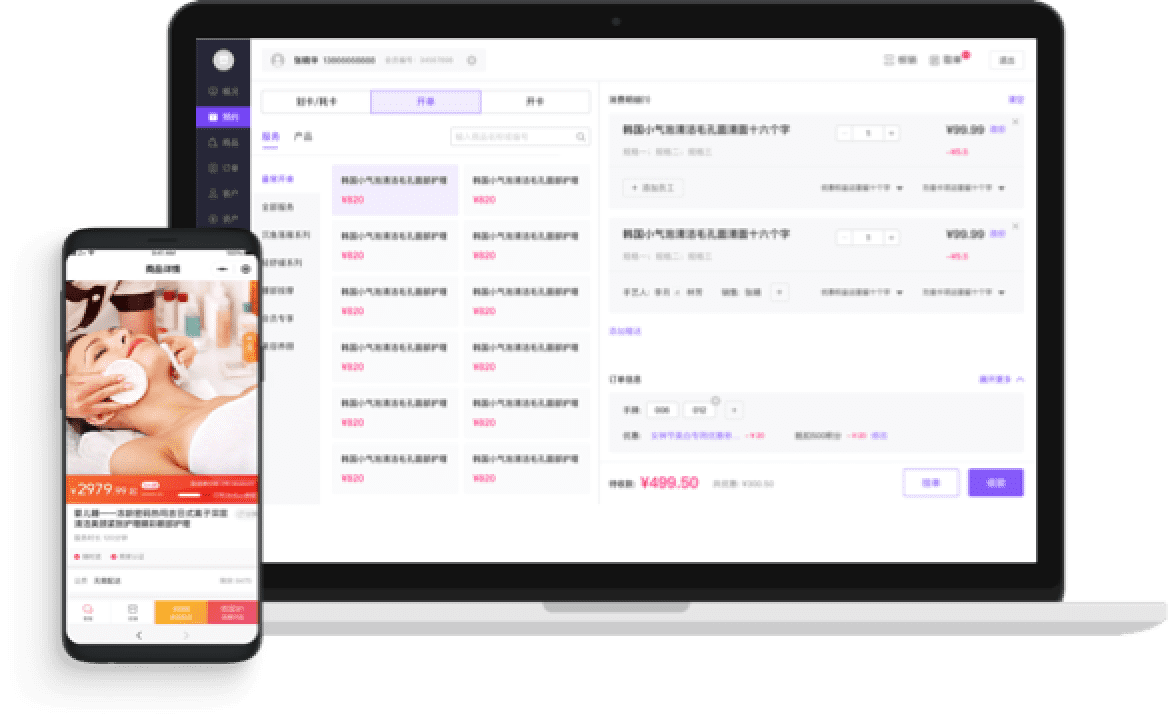Select the first highlighted ¥820 service card
This screenshot has width=1168, height=720.
(x=395, y=190)
